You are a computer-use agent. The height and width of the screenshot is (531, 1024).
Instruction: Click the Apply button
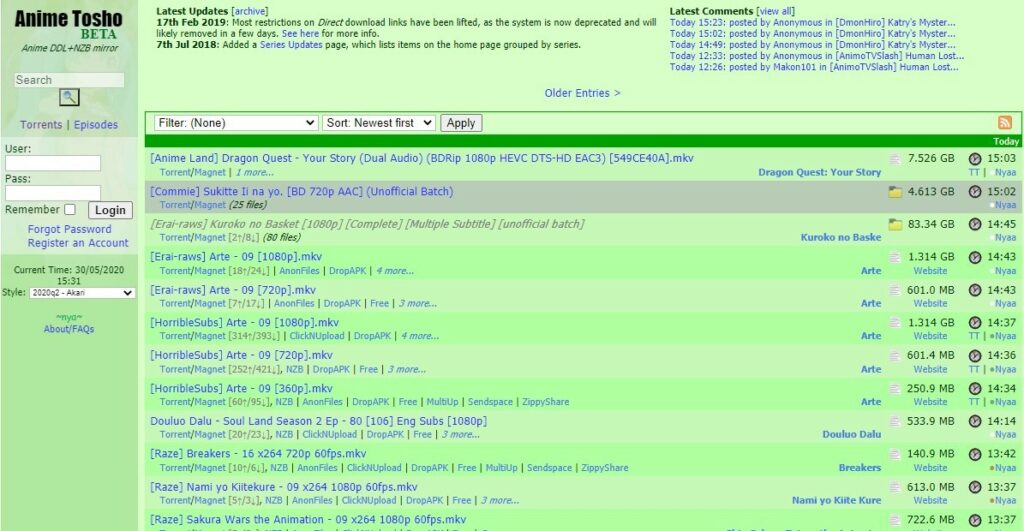tap(461, 123)
